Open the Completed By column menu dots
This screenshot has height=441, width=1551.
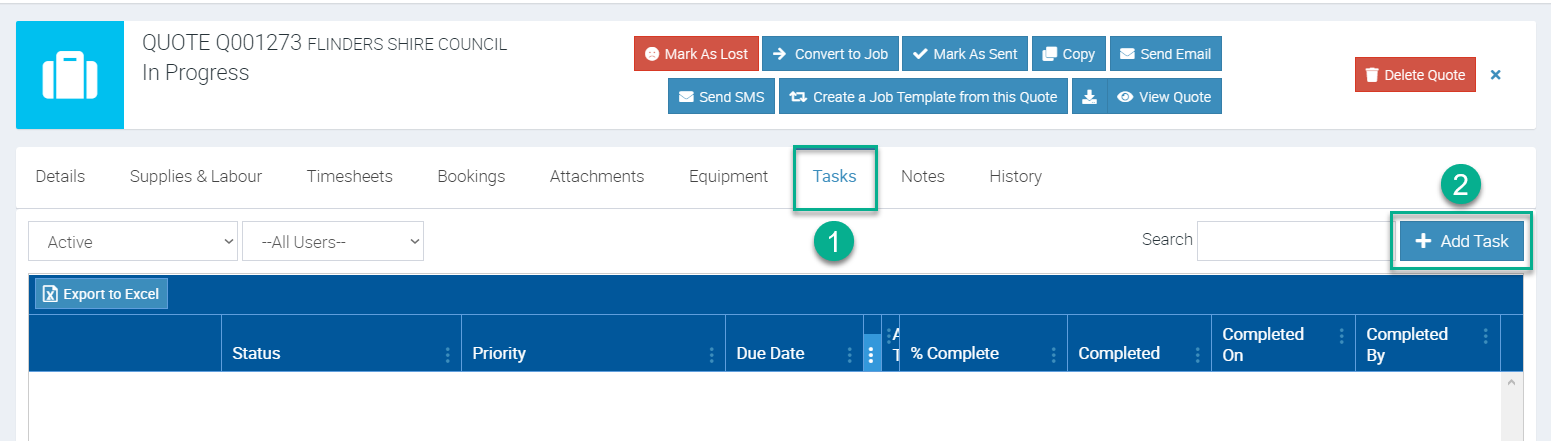coord(1485,336)
